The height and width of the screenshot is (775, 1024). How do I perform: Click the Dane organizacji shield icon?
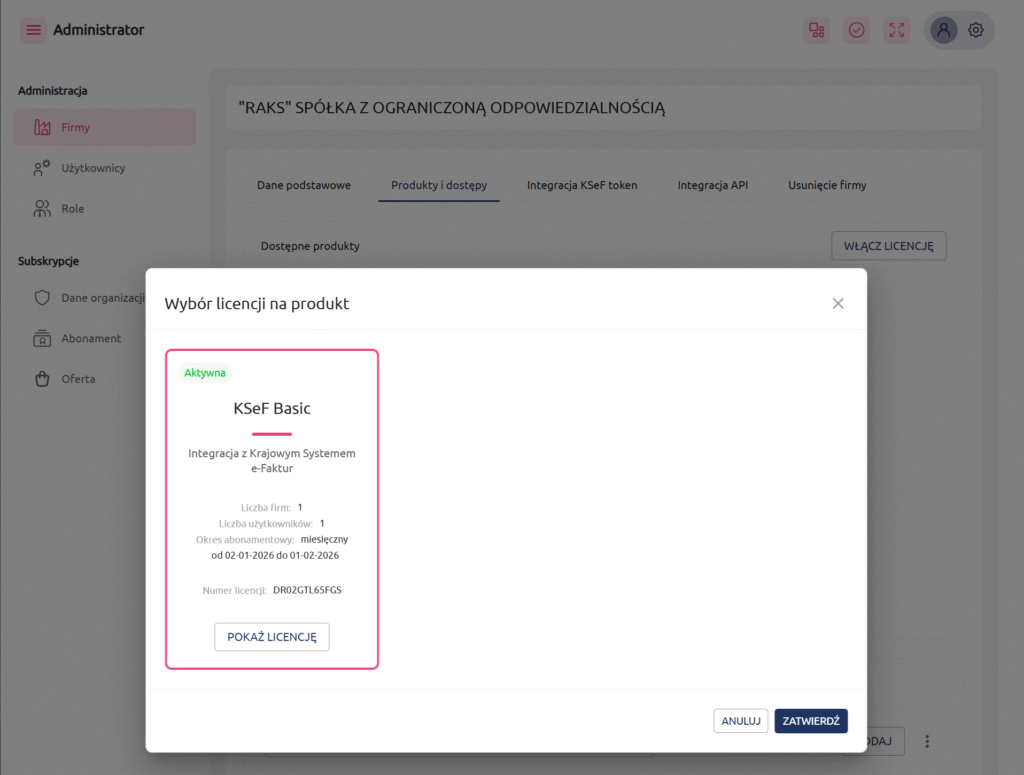tap(42, 298)
